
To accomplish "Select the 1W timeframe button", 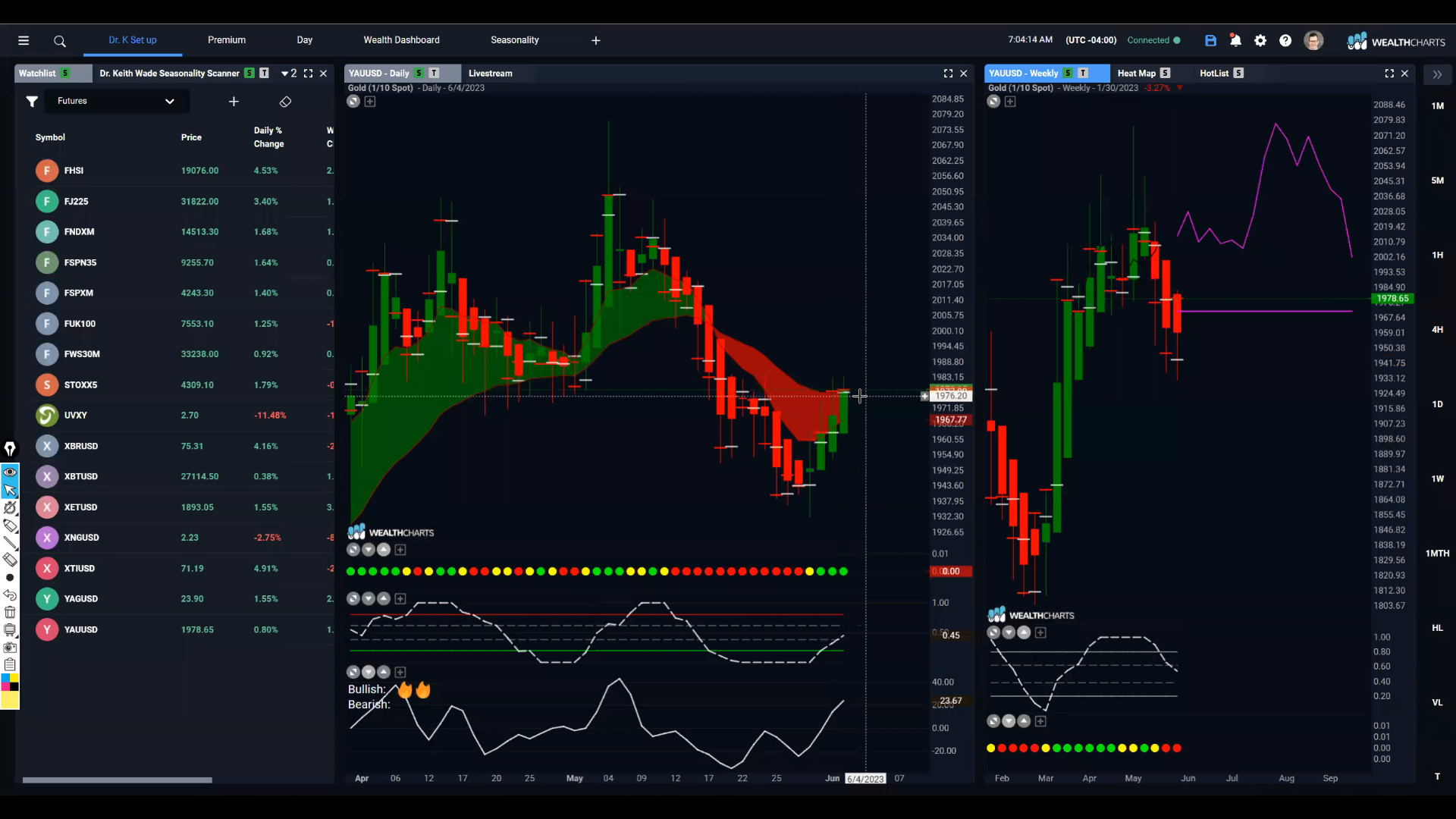I will coord(1437,479).
